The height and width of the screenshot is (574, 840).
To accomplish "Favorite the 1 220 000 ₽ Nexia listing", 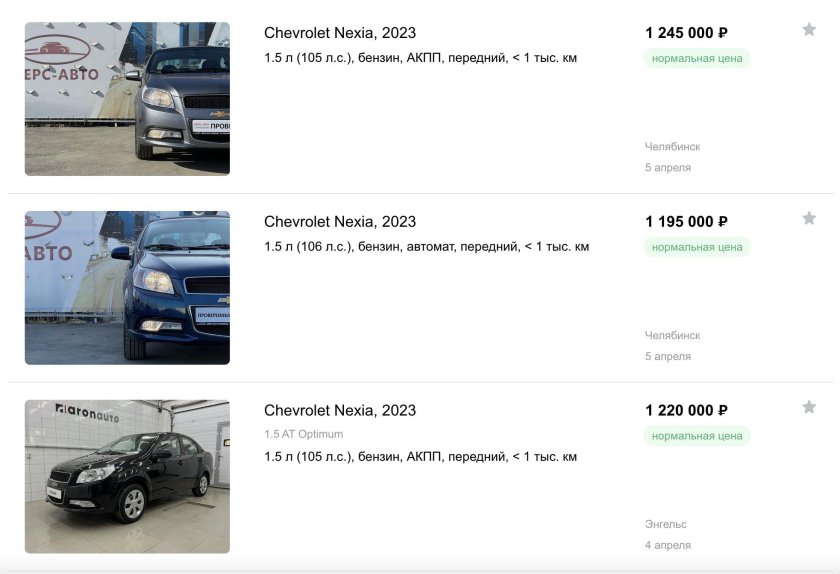I will pos(809,407).
